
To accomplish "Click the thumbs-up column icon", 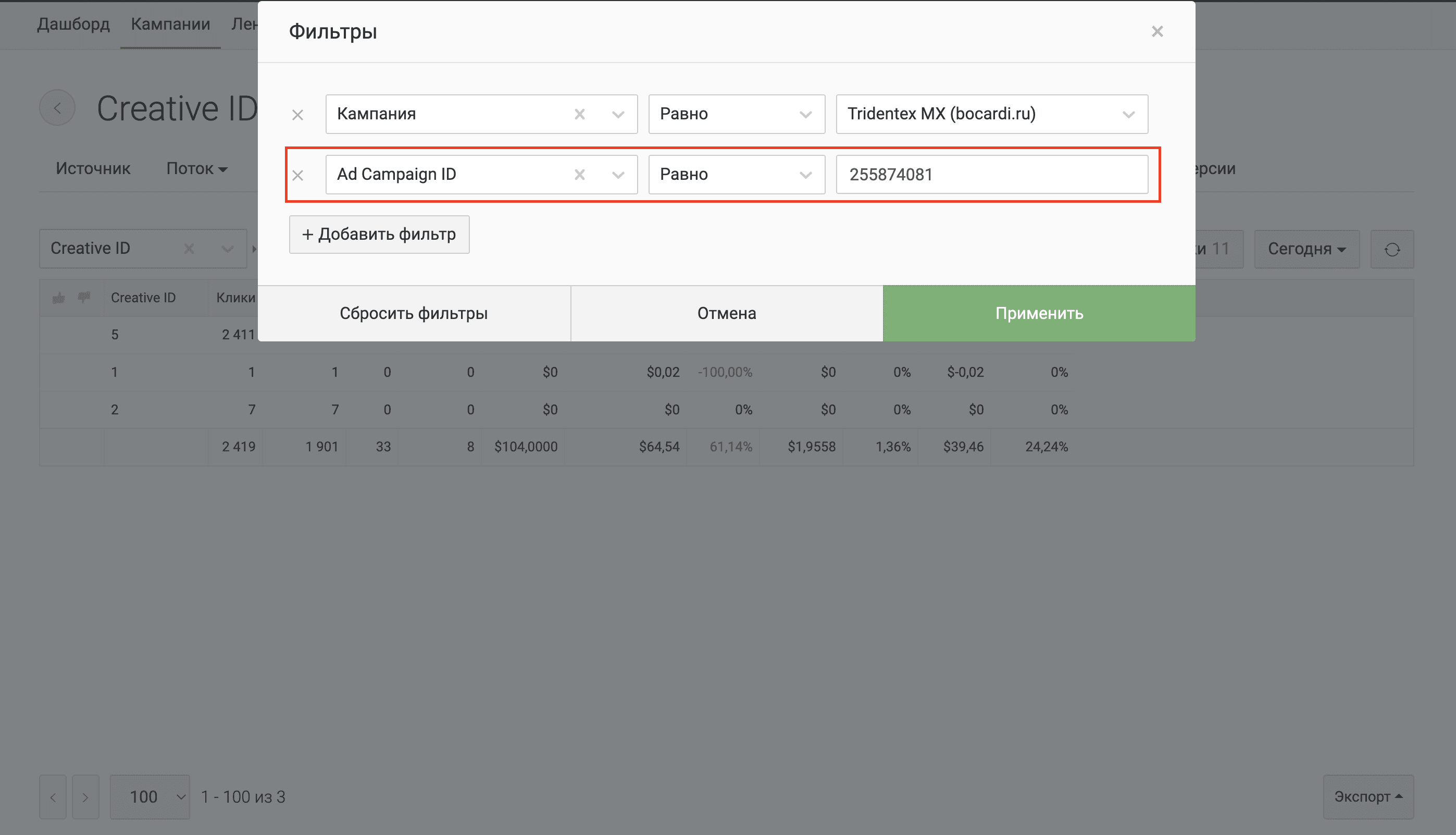I will pos(59,298).
